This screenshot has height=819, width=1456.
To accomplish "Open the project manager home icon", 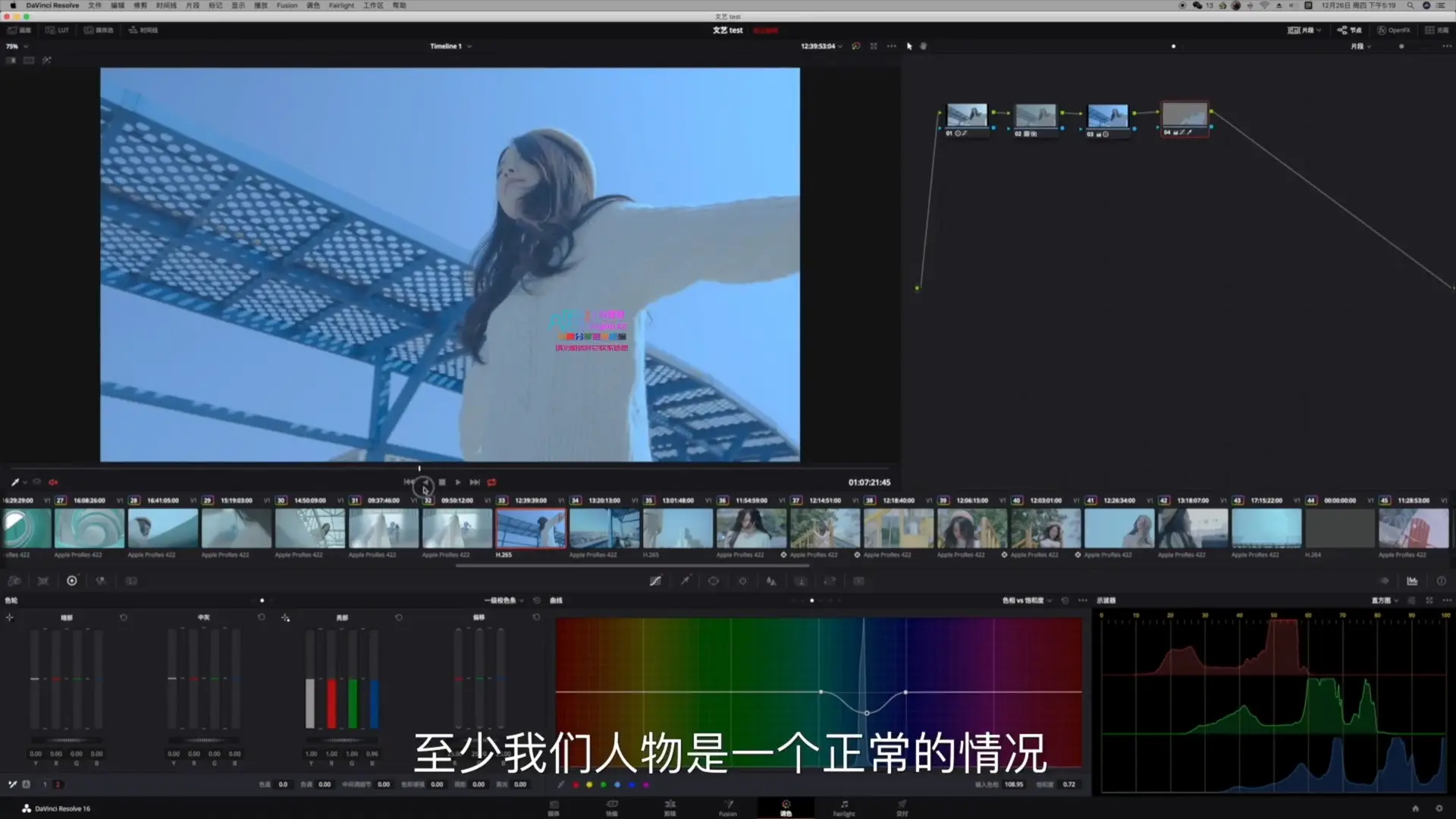I will pyautogui.click(x=1415, y=808).
